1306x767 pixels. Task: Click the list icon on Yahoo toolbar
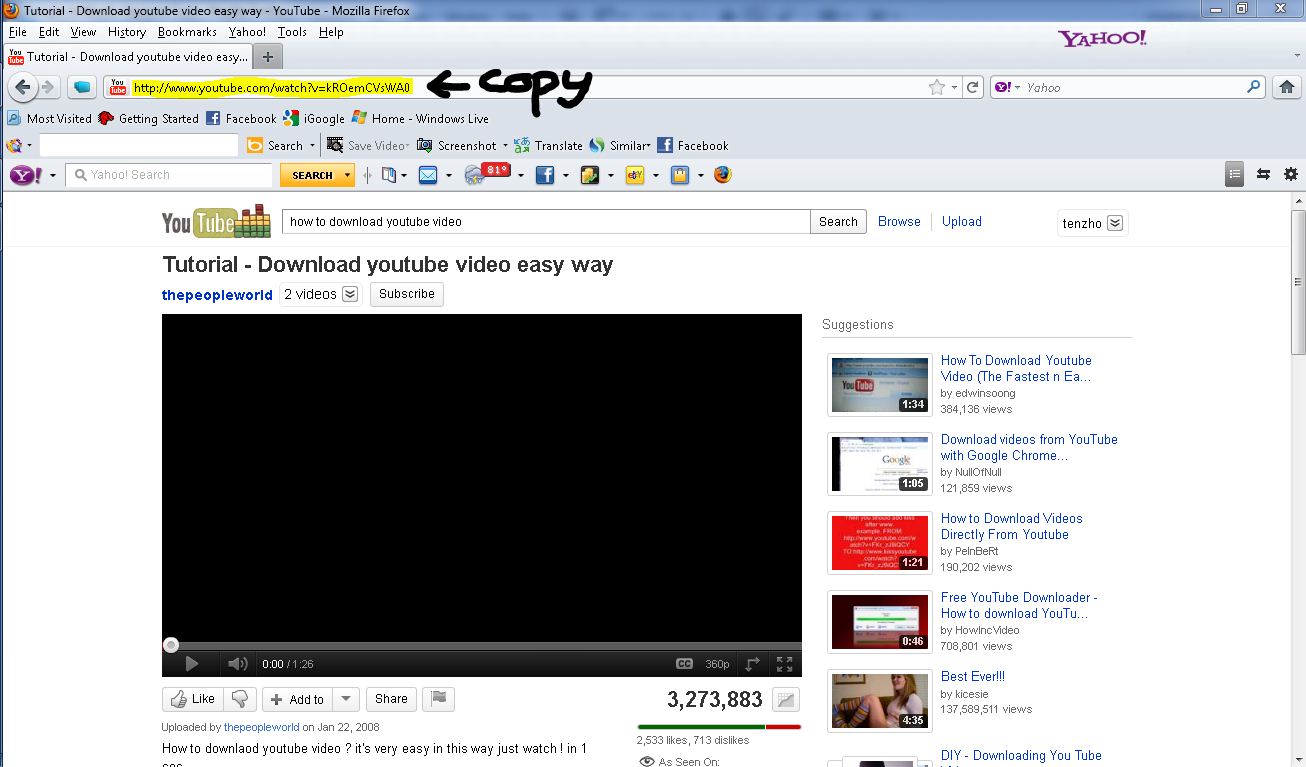(1235, 174)
